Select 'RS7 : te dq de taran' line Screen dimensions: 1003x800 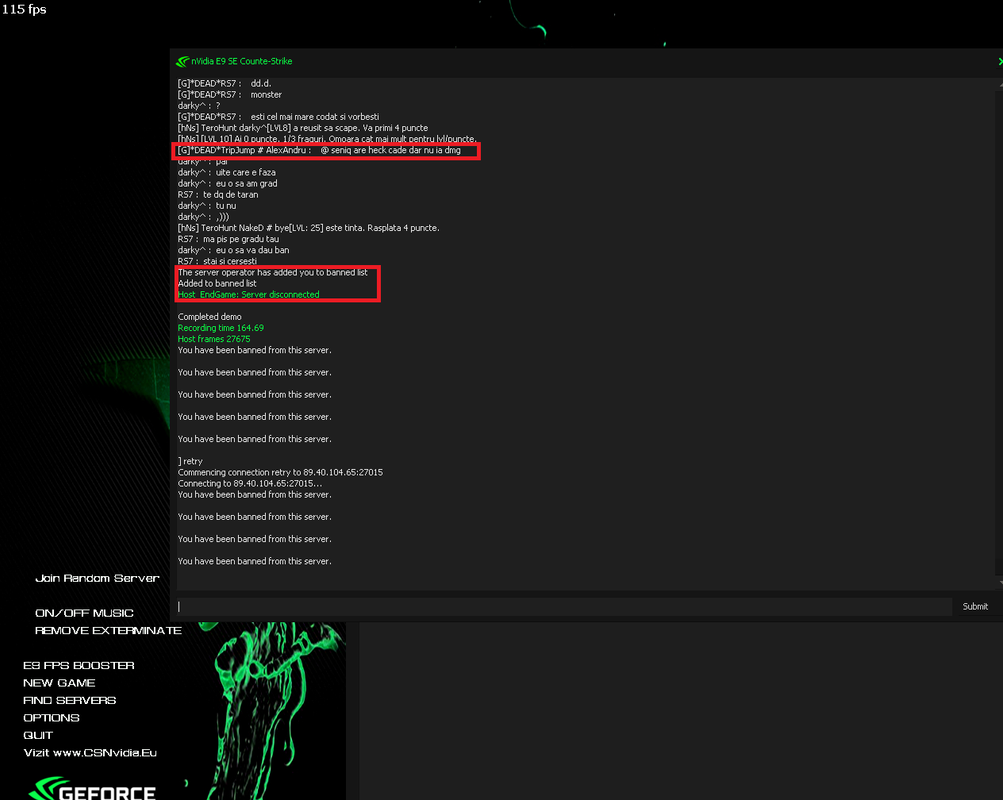[218, 194]
